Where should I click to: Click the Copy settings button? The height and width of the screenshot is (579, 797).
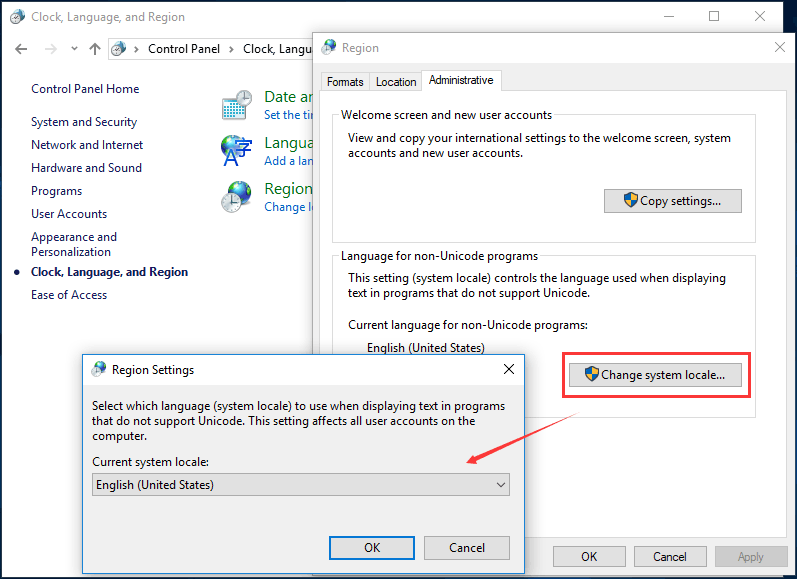tap(672, 200)
